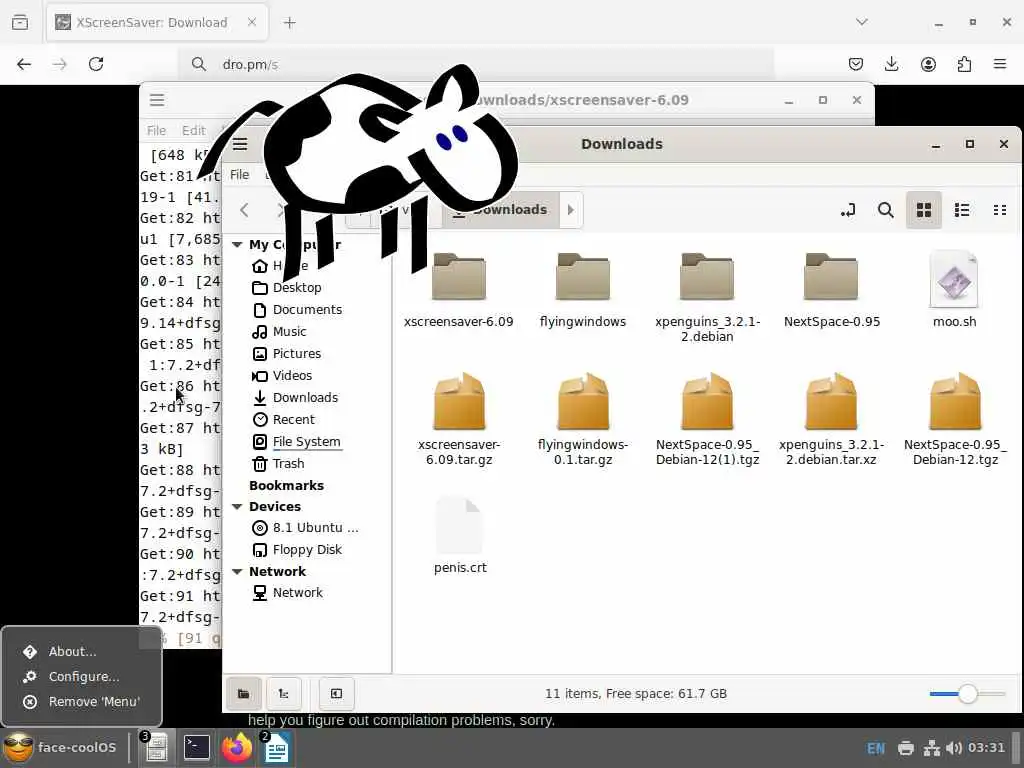Viewport: 1024px width, 768px height.
Task: Collapse the Devices section
Action: point(237,507)
